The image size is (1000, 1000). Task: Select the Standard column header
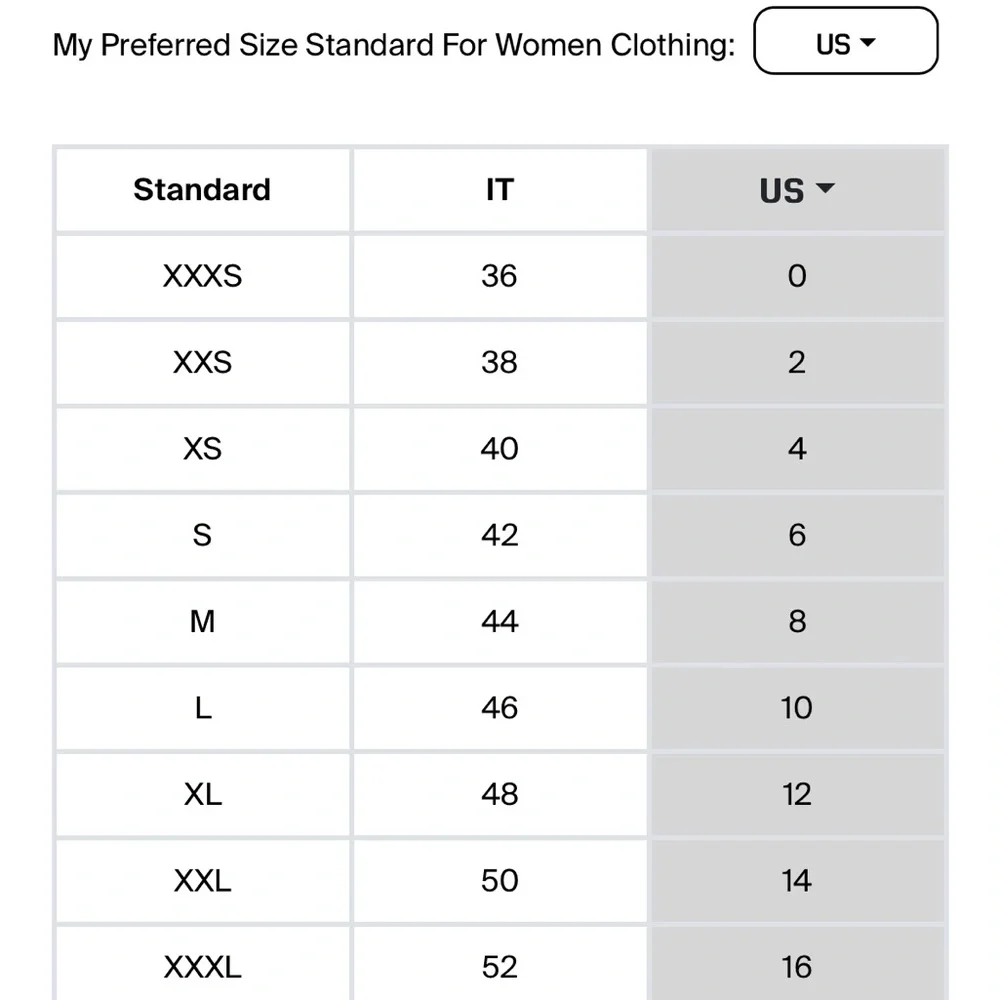tap(202, 189)
